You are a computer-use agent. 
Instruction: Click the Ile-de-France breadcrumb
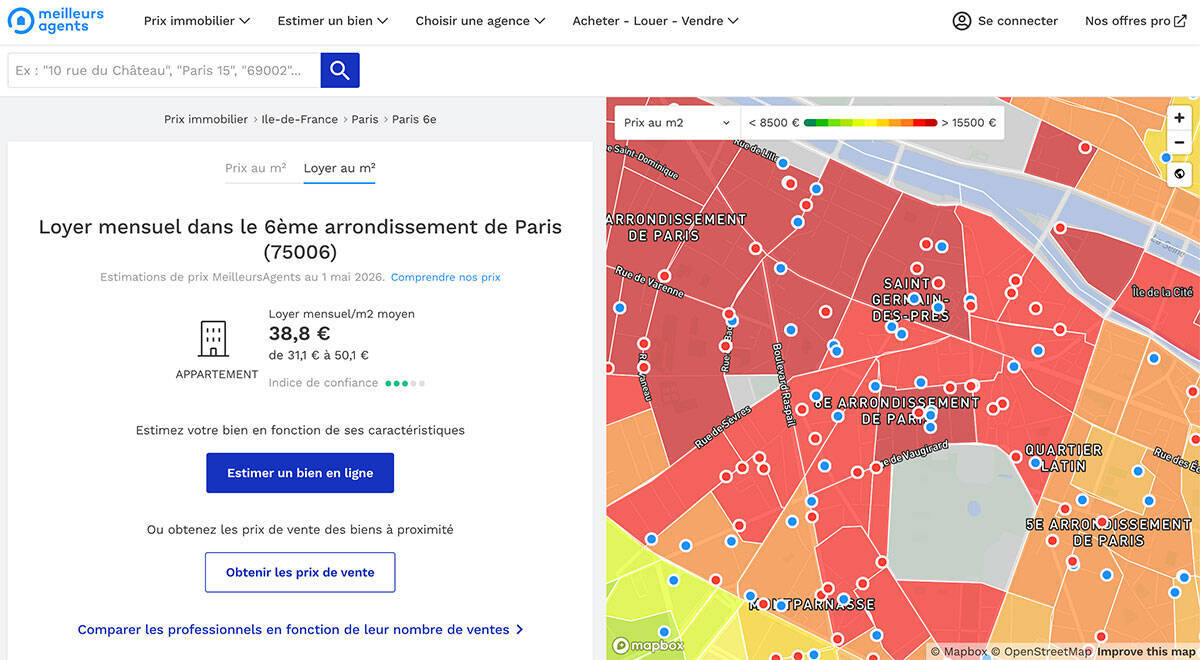click(300, 119)
